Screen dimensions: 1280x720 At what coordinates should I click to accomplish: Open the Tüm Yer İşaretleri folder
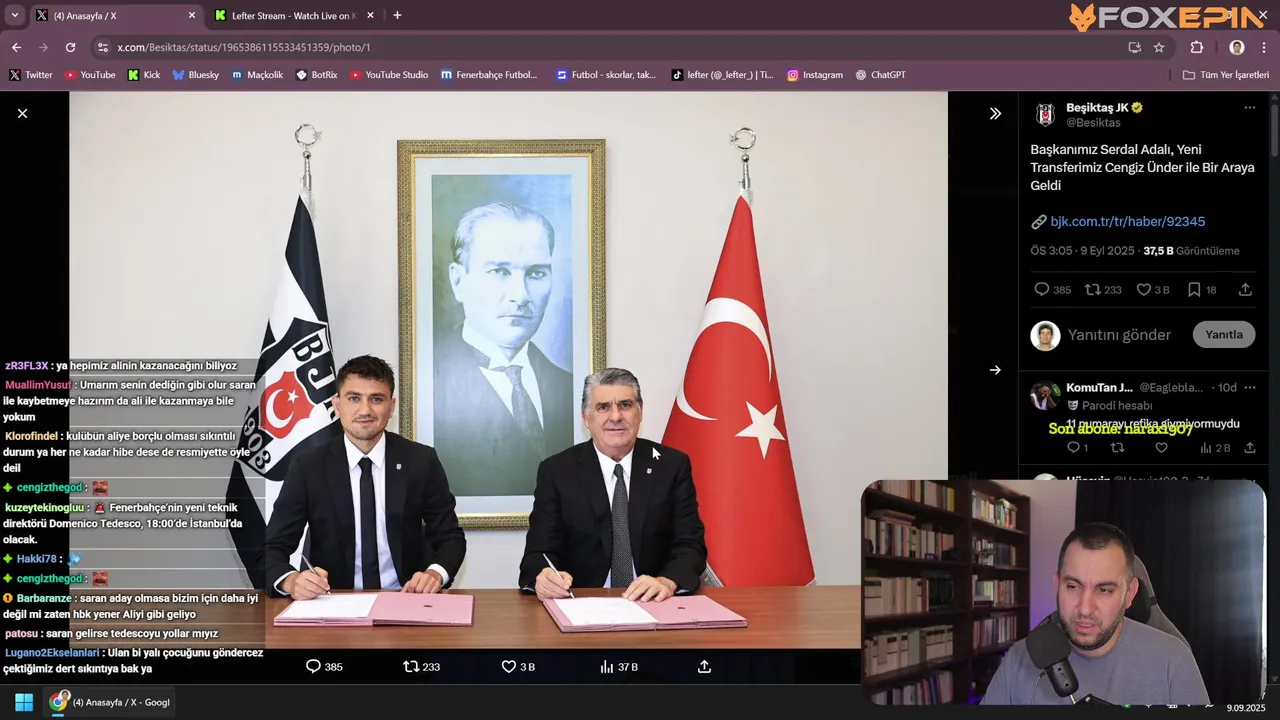click(x=1226, y=75)
